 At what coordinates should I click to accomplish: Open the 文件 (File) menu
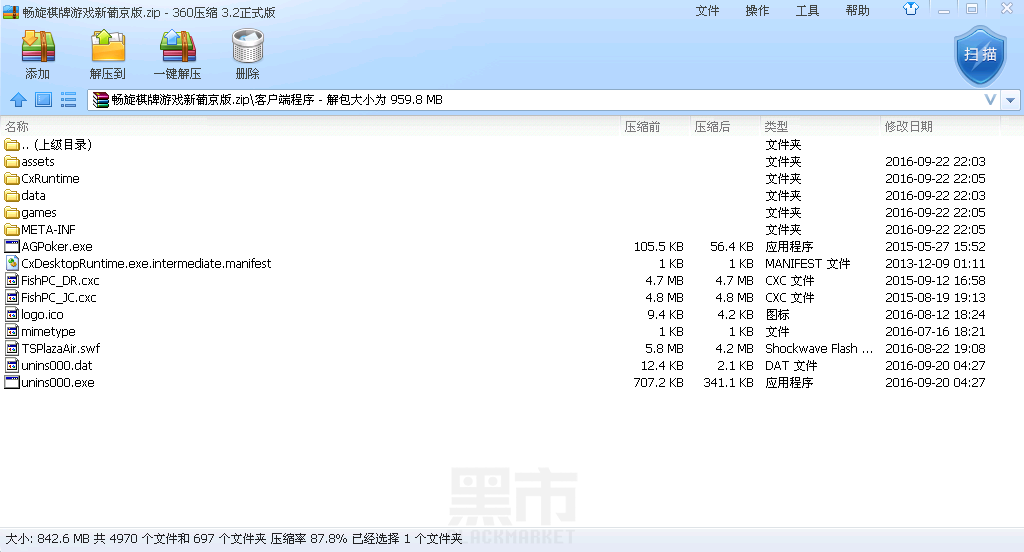click(x=707, y=10)
